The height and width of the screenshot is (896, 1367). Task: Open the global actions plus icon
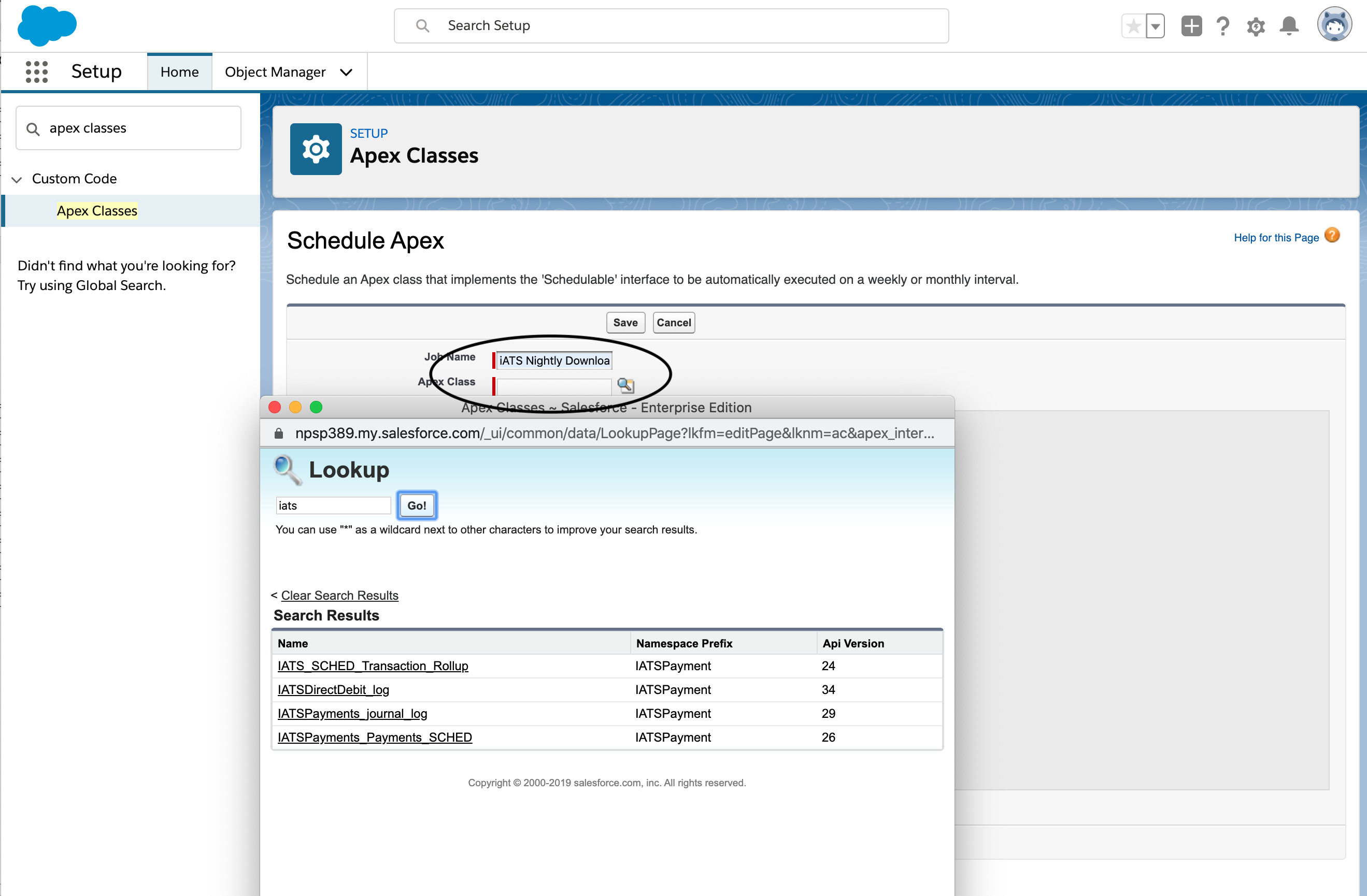pyautogui.click(x=1191, y=26)
